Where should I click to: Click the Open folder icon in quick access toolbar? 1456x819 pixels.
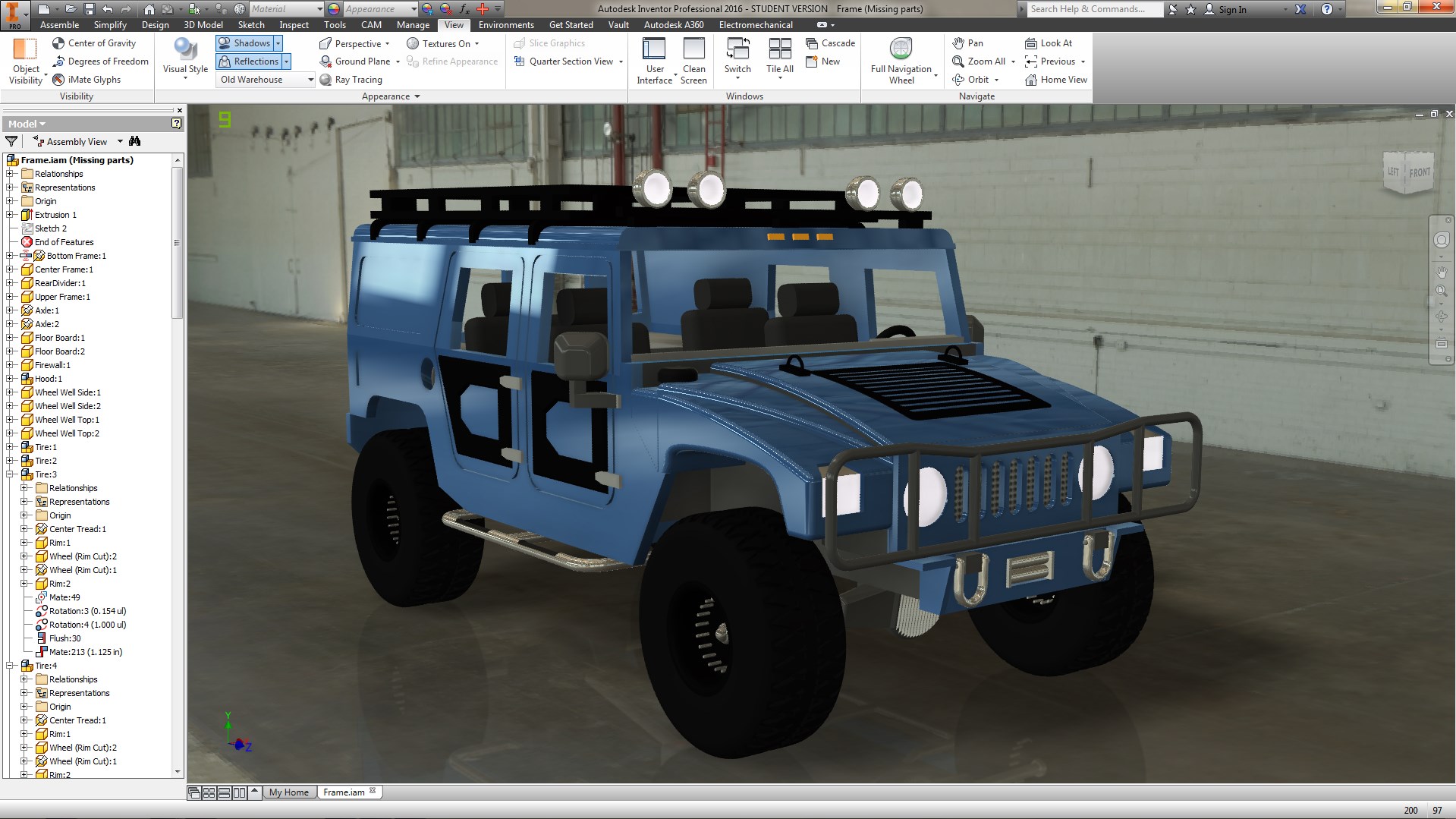[x=70, y=9]
